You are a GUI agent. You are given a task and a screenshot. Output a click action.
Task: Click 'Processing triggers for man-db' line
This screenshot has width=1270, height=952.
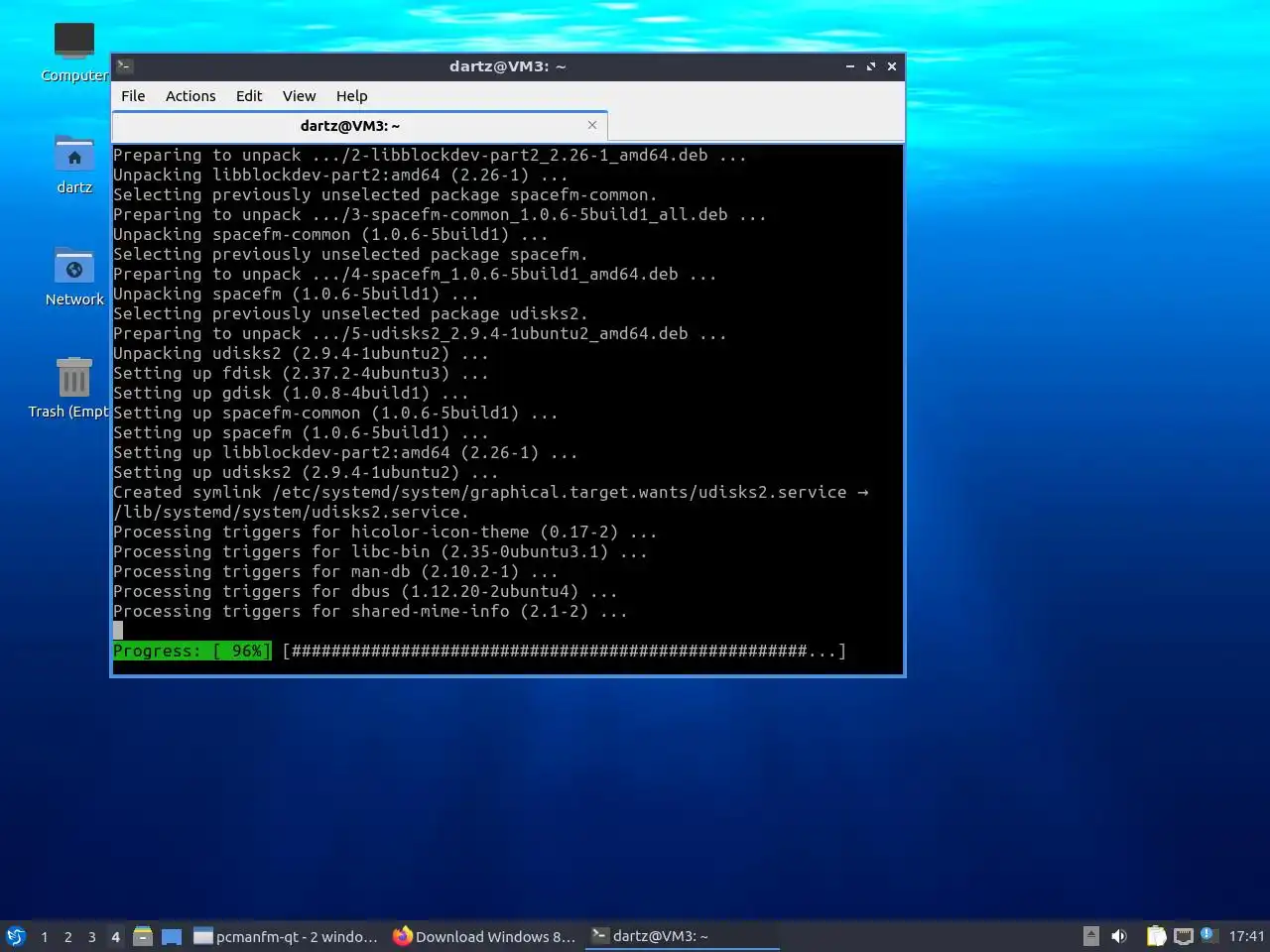[x=335, y=572]
